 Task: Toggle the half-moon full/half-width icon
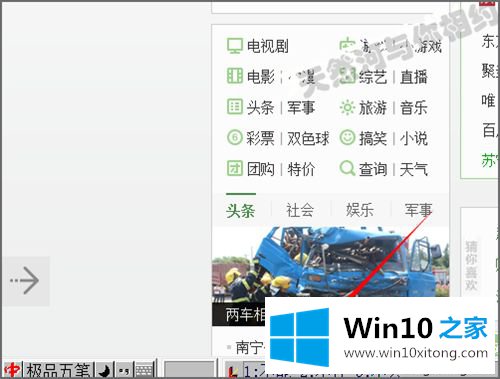pyautogui.click(x=105, y=370)
